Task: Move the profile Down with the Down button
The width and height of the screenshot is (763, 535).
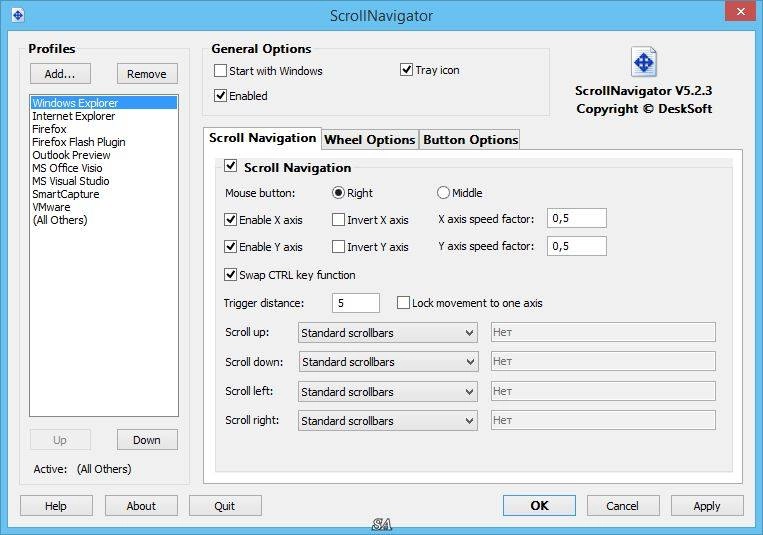Action: (147, 440)
